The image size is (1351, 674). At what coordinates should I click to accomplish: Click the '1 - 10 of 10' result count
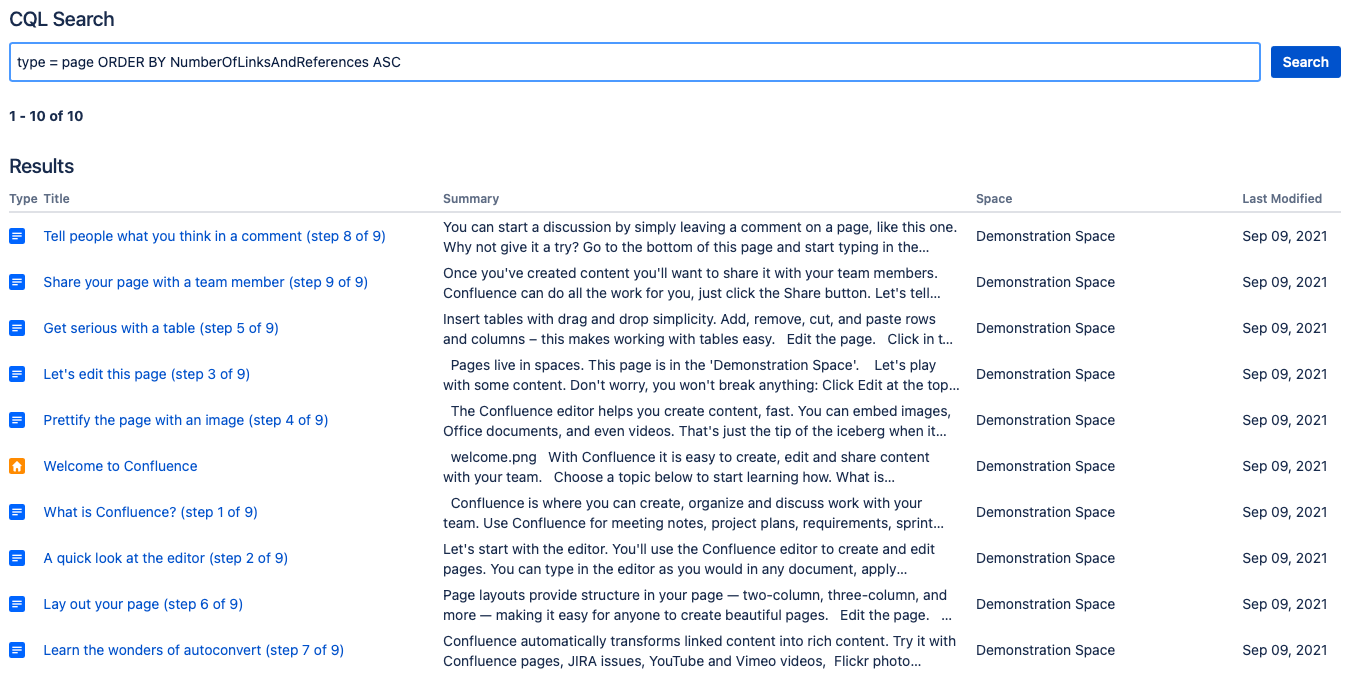(46, 116)
